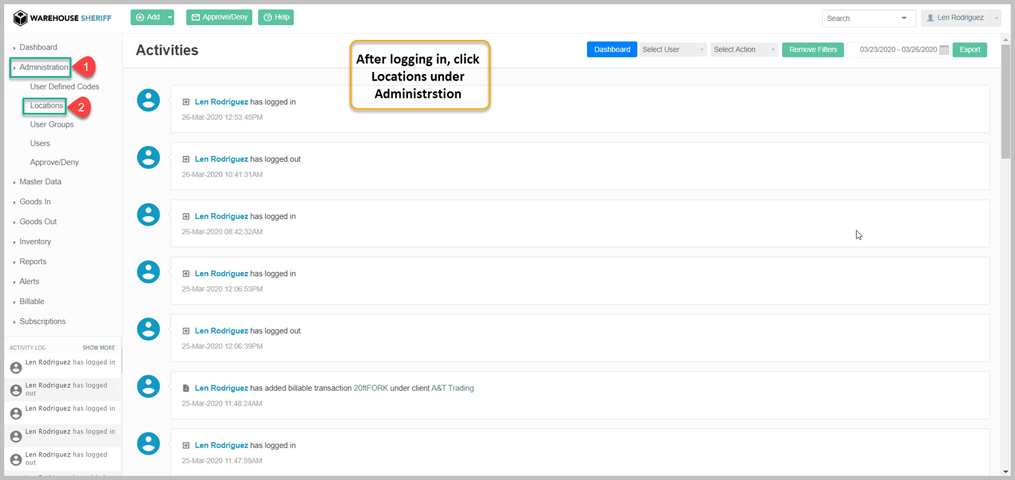Screen dimensions: 1015x480
Task: Select User Groups in the sidebar
Action: coord(52,124)
